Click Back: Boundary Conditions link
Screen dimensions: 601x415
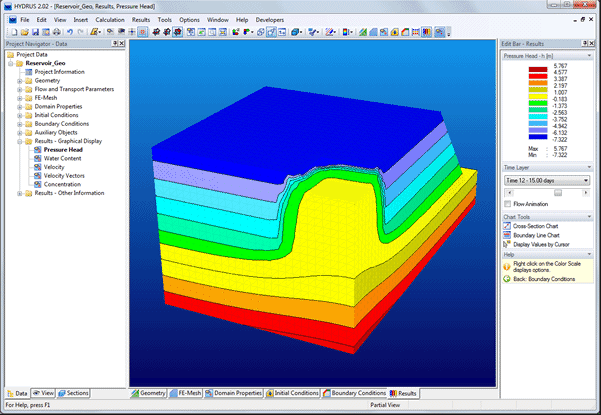coord(544,279)
